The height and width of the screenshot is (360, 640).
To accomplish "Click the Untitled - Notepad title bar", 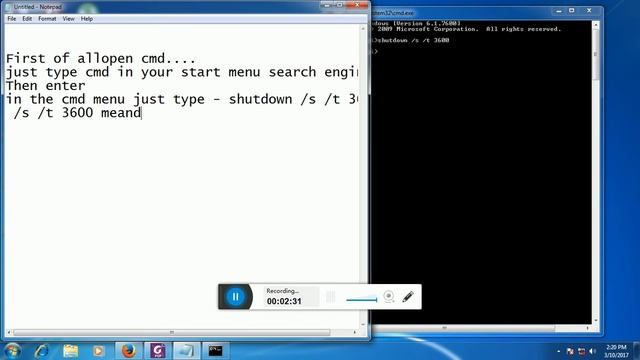I will tap(163, 7).
